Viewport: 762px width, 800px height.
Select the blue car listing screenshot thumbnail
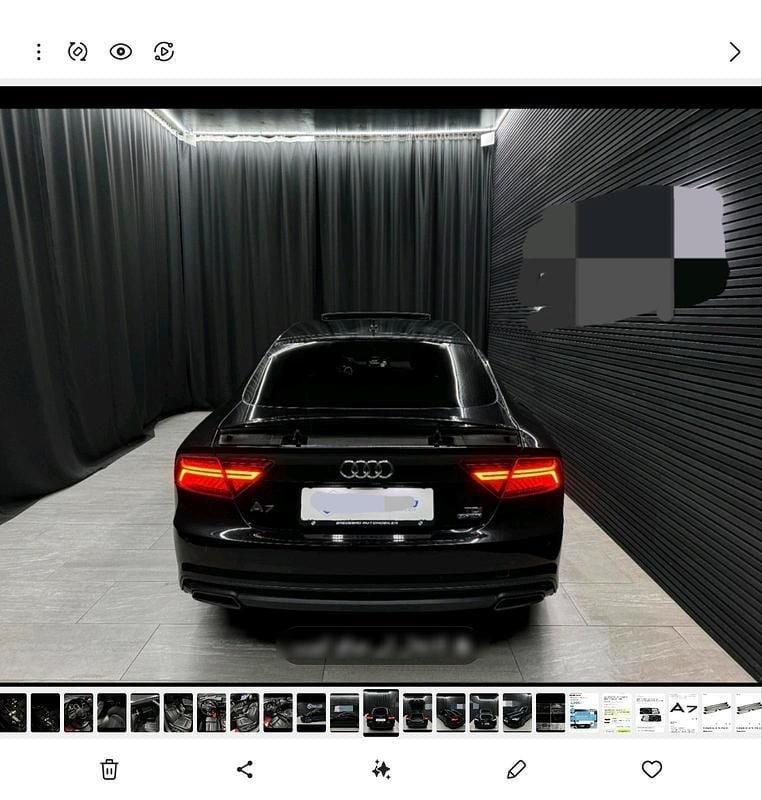(x=583, y=712)
